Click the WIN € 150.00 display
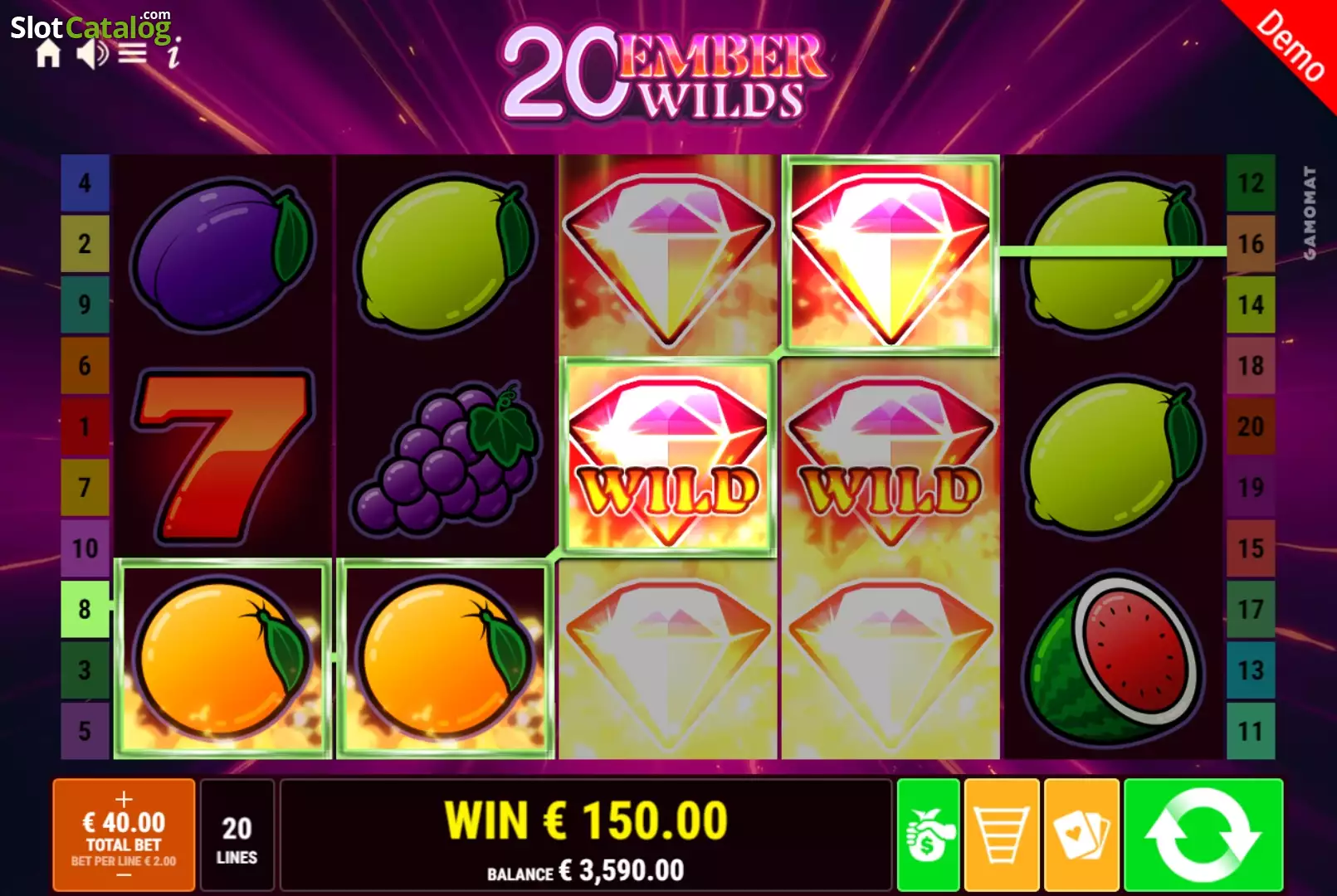 pos(586,821)
